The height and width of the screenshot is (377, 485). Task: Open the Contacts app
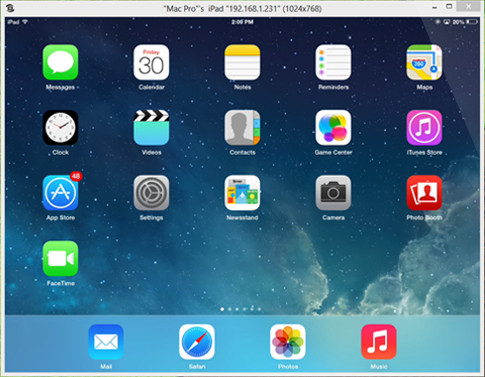click(x=242, y=128)
